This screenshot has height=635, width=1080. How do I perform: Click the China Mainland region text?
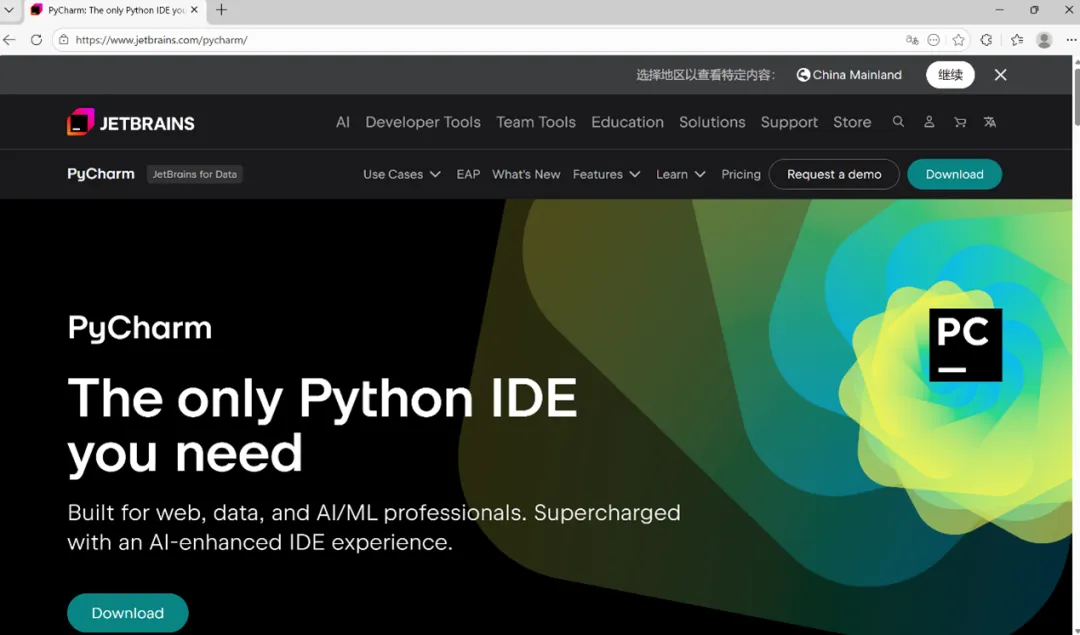pyautogui.click(x=857, y=75)
